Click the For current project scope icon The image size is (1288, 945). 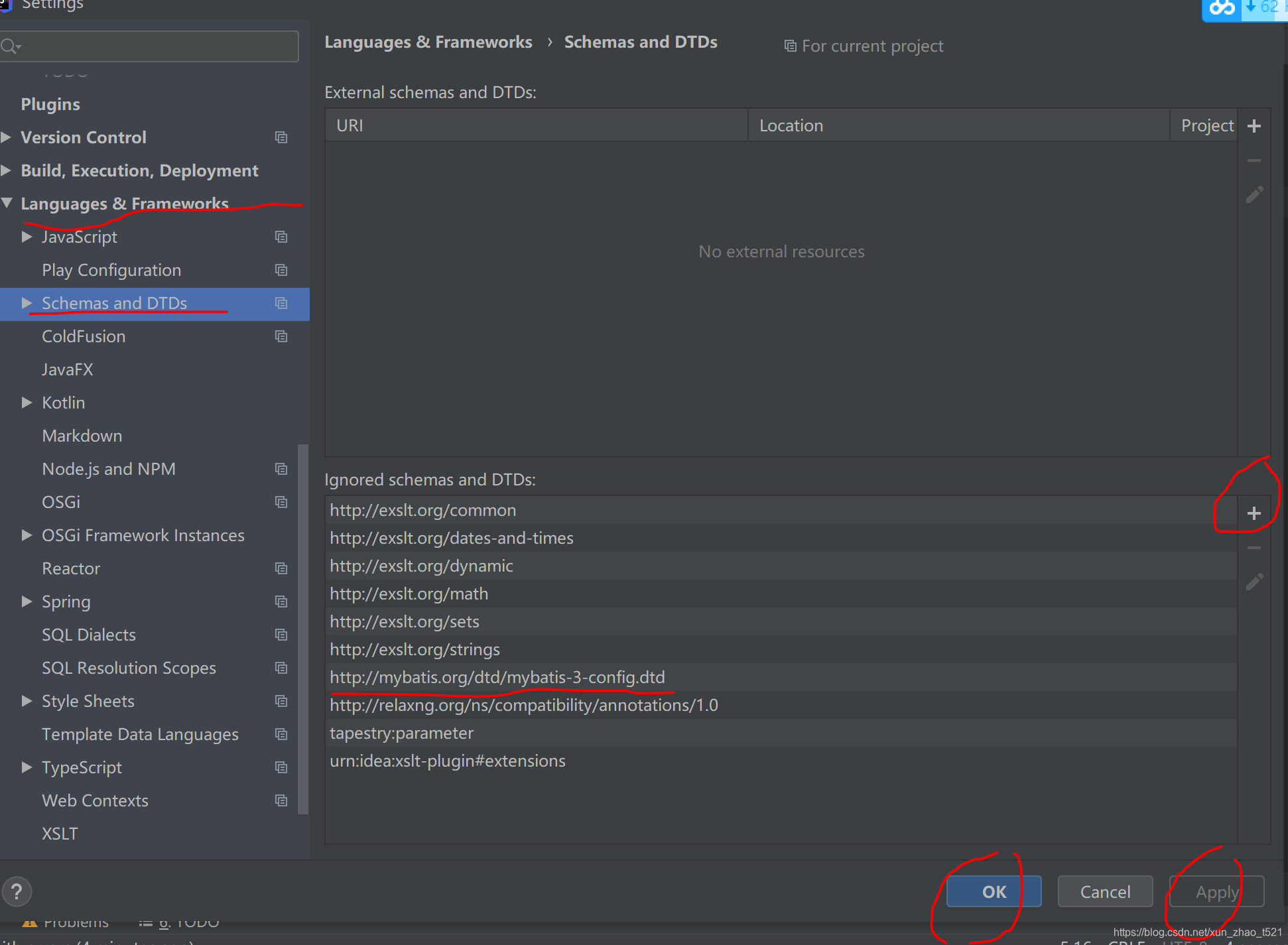[x=789, y=45]
